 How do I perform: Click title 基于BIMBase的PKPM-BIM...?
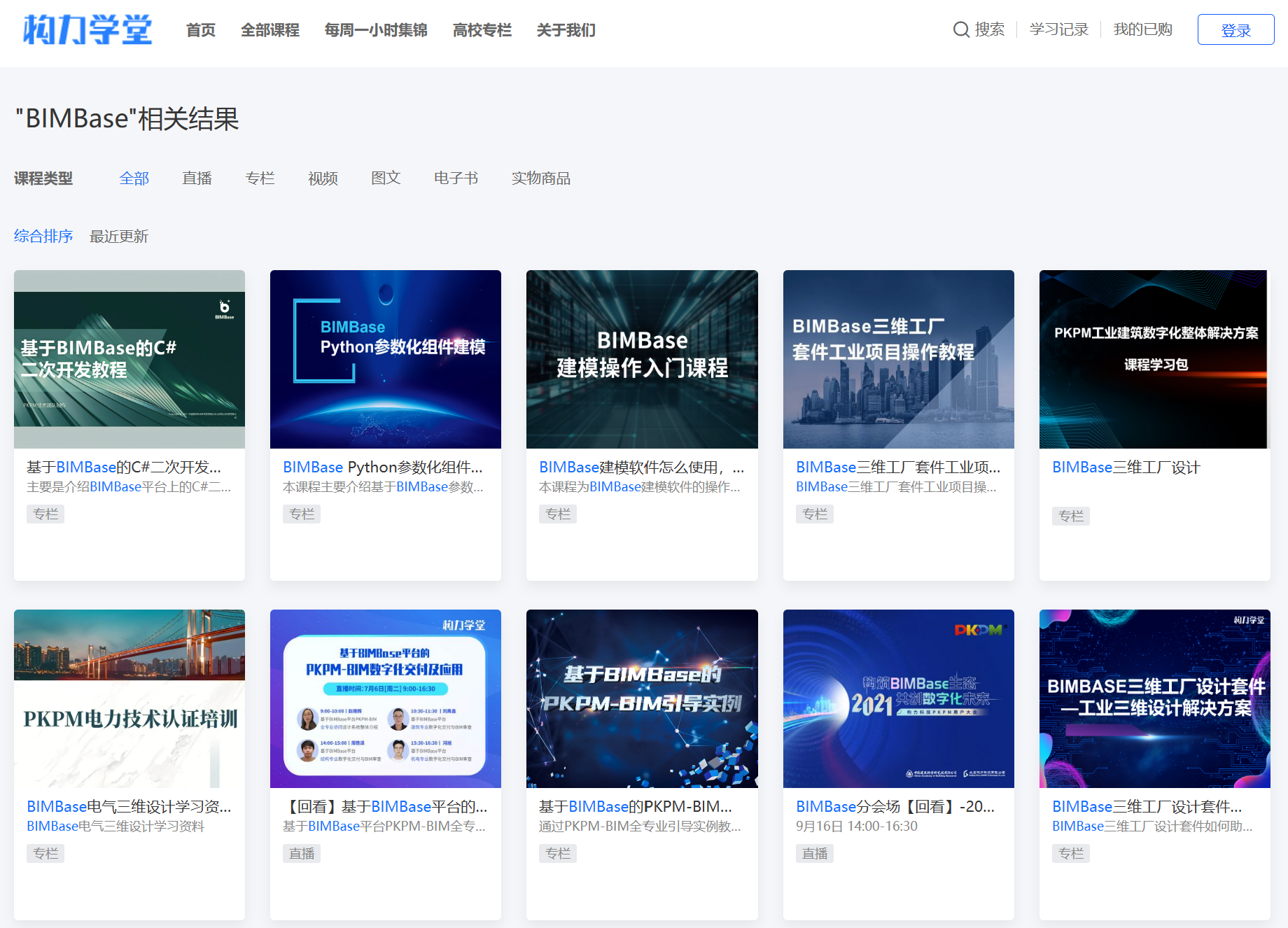point(636,806)
